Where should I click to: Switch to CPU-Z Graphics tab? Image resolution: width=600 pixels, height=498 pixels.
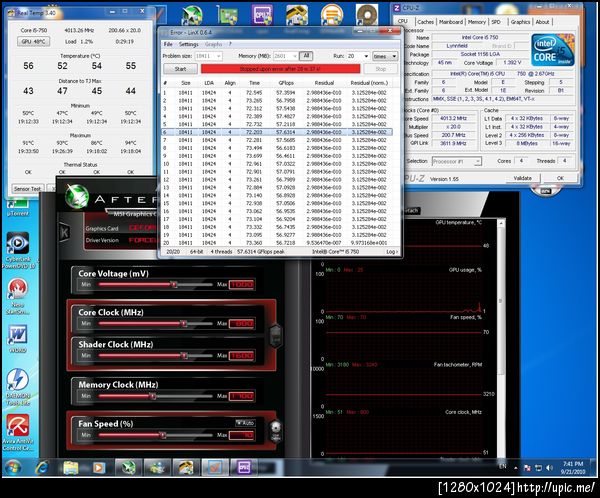520,22
